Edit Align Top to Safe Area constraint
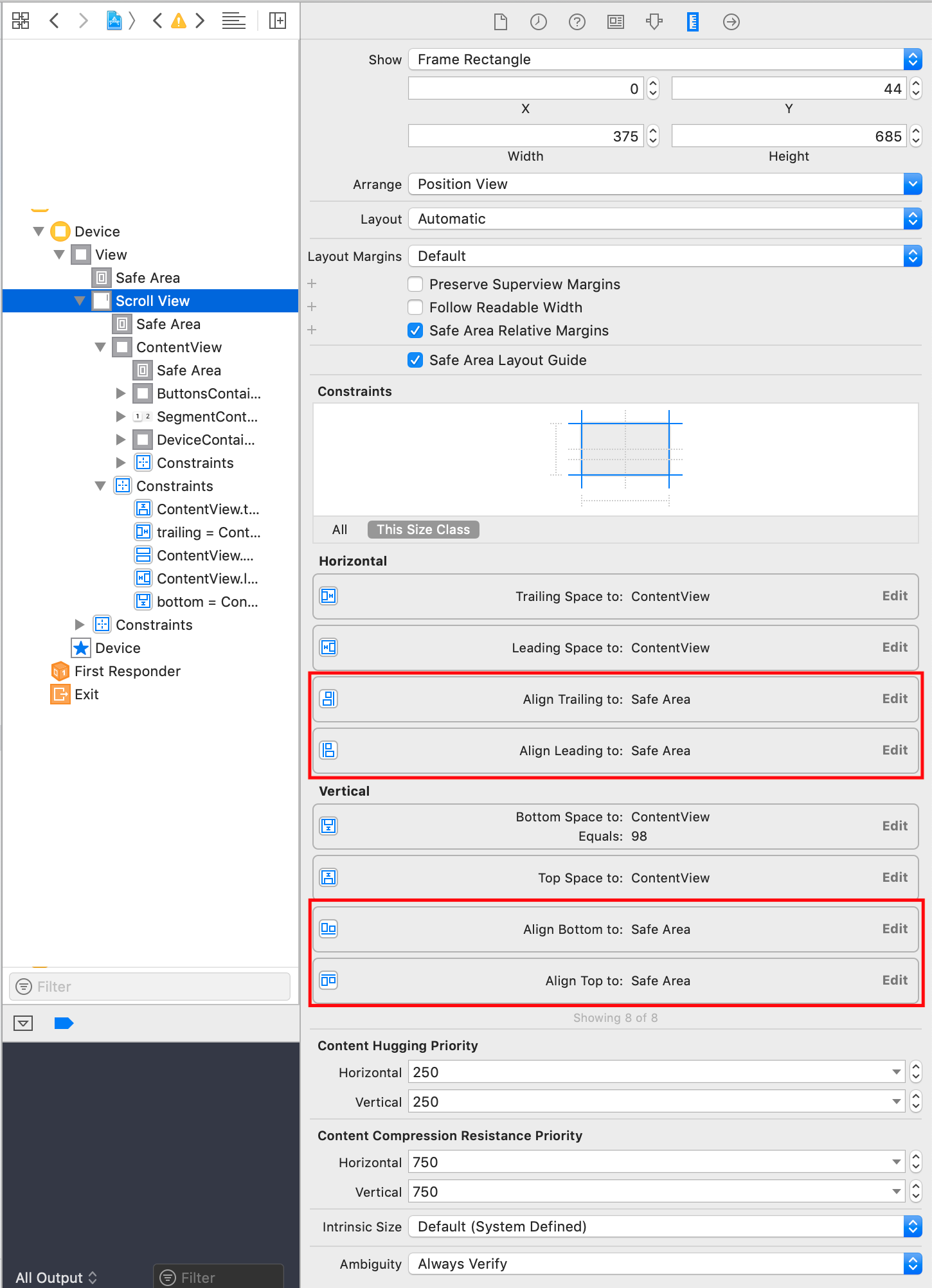 coord(895,980)
